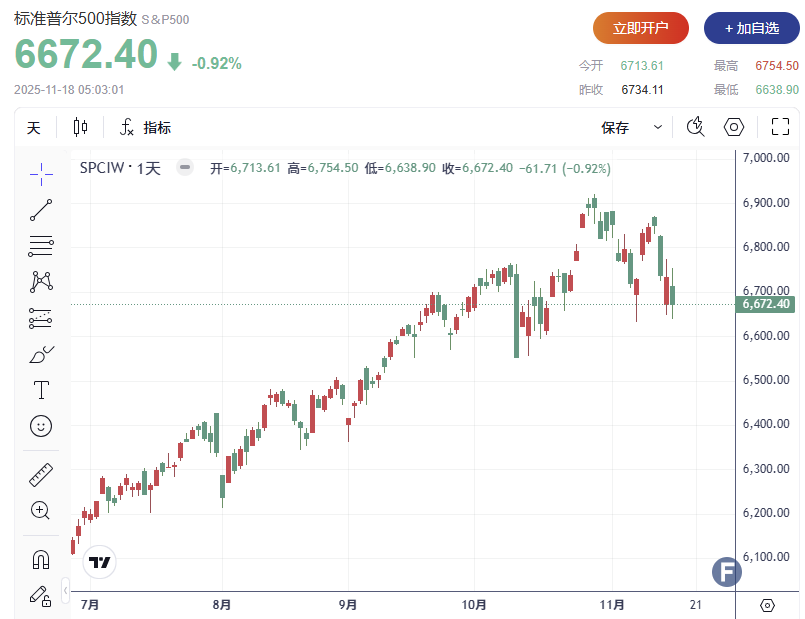Click the SPCIW · 1天 symbol label
805x619 pixels.
pos(120,168)
